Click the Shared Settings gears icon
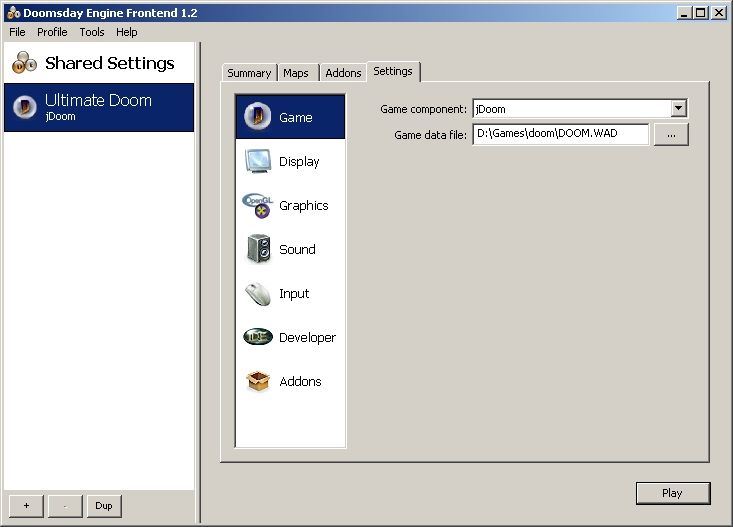This screenshot has width=733, height=527. click(25, 63)
